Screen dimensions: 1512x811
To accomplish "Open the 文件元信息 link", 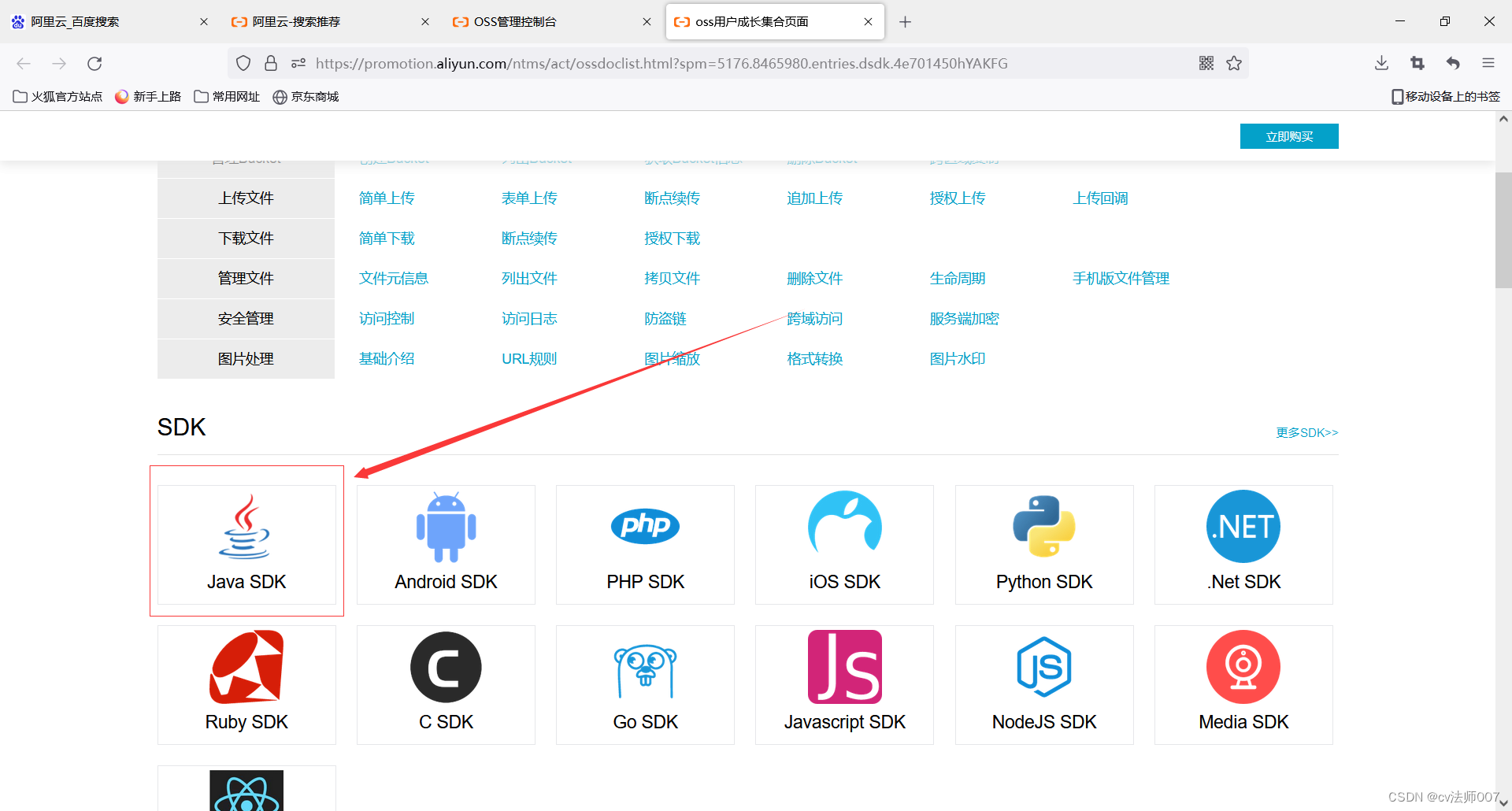I will (394, 279).
